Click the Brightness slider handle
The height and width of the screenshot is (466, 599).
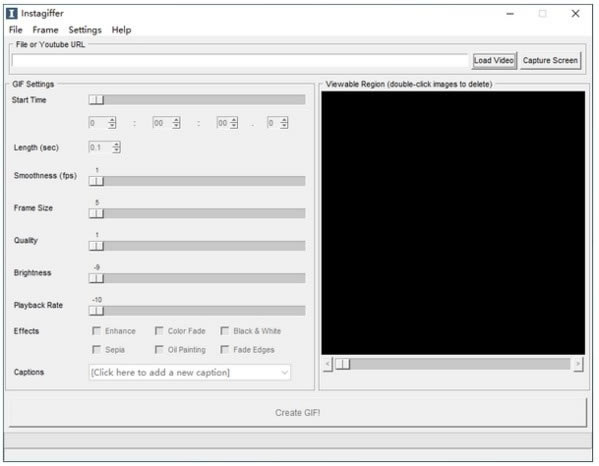[96, 278]
